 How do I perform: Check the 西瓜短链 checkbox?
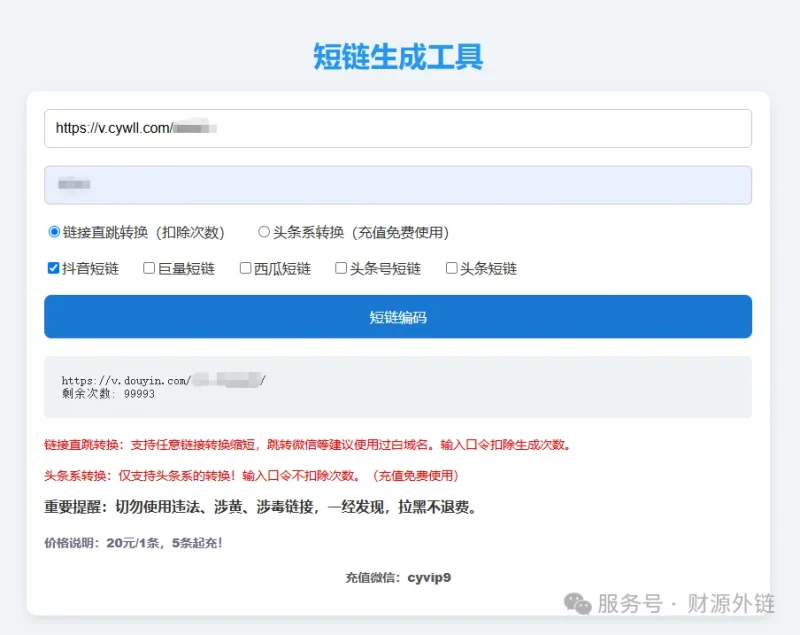[244, 267]
